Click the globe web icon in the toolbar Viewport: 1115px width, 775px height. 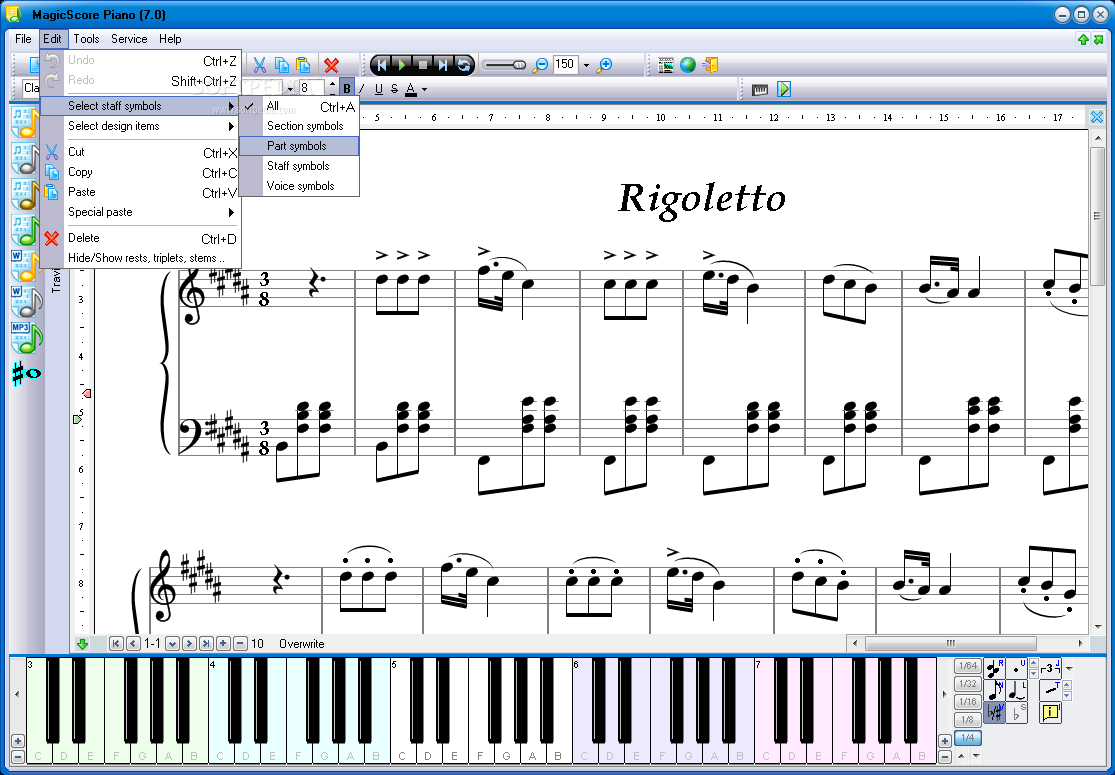(688, 65)
